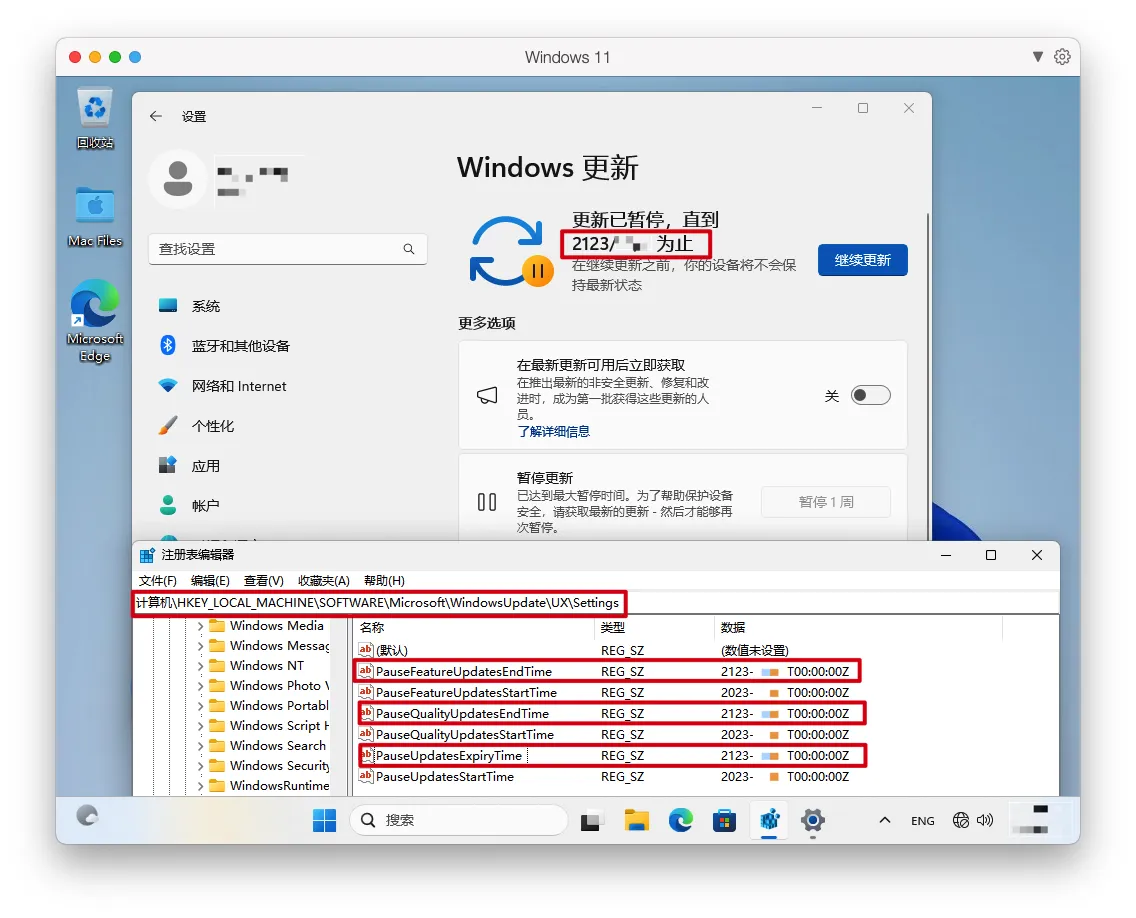Click the registry address path bar
The image size is (1136, 918).
tap(596, 603)
